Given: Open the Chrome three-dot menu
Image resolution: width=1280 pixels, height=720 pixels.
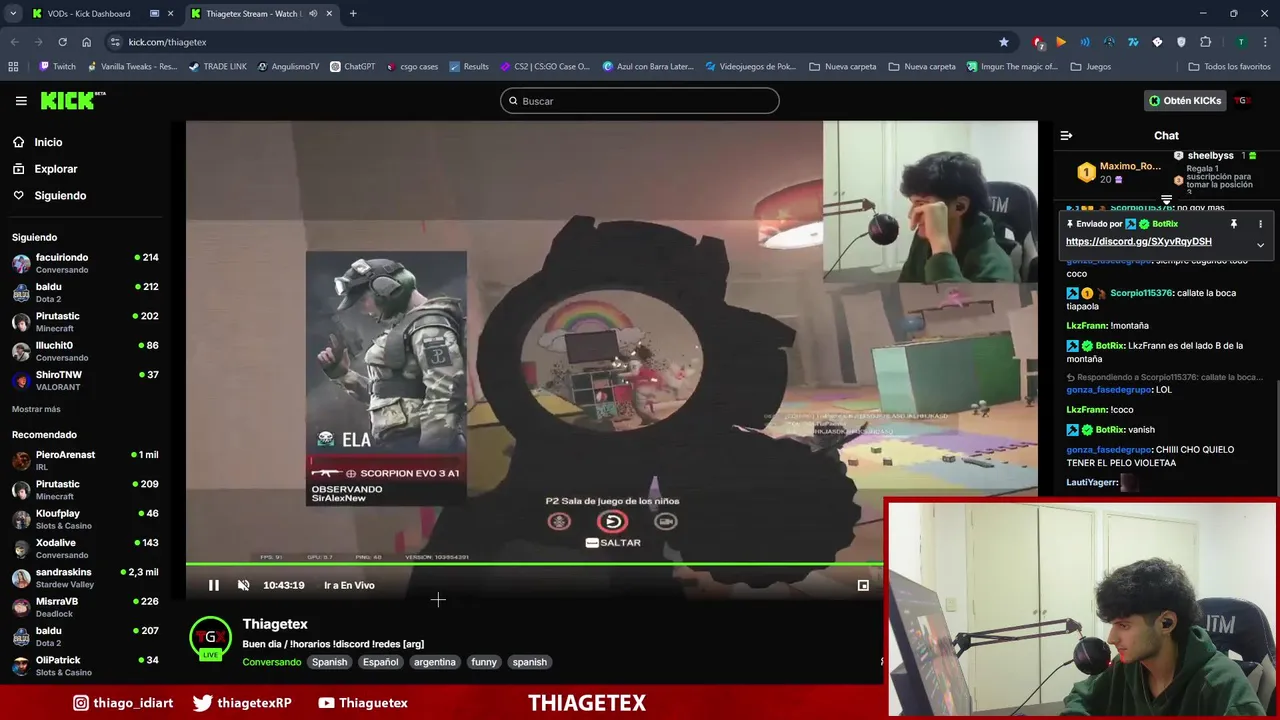Looking at the screenshot, I should 1265,42.
